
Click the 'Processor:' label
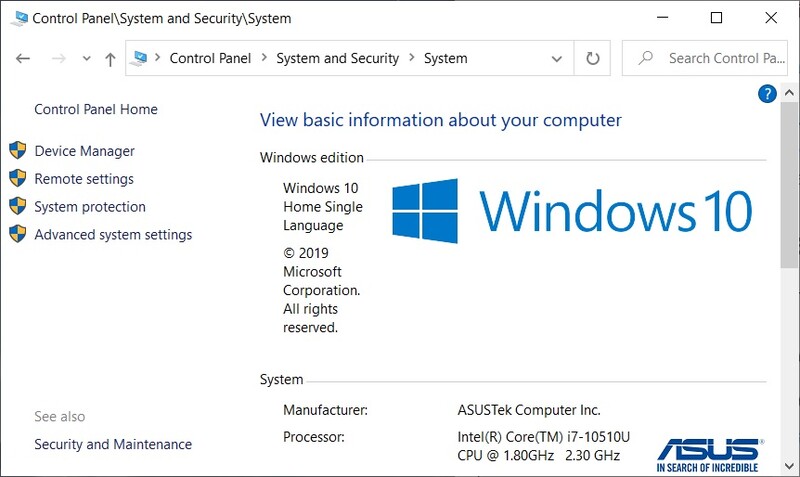tap(314, 437)
